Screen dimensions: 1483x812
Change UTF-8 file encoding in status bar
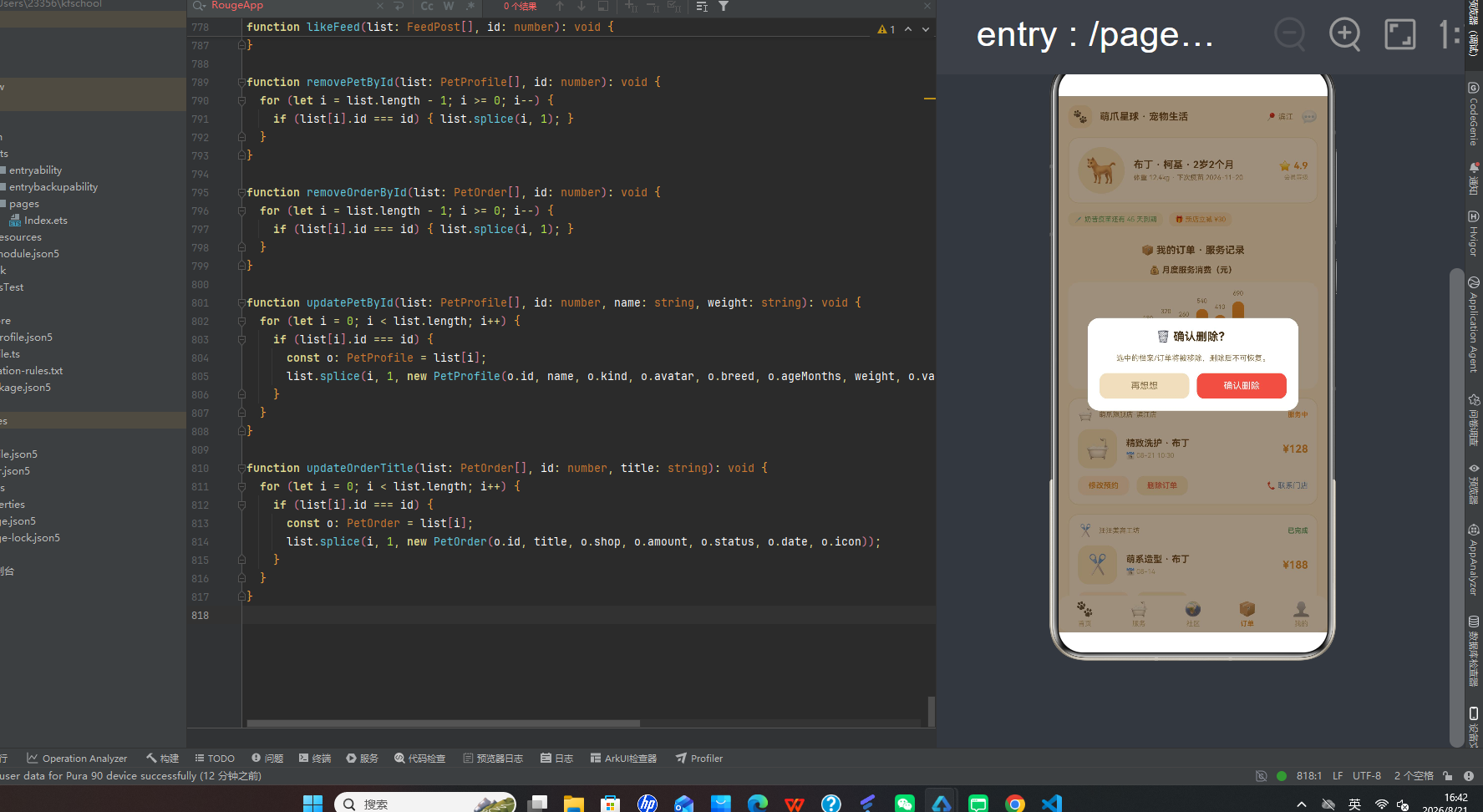(1367, 776)
